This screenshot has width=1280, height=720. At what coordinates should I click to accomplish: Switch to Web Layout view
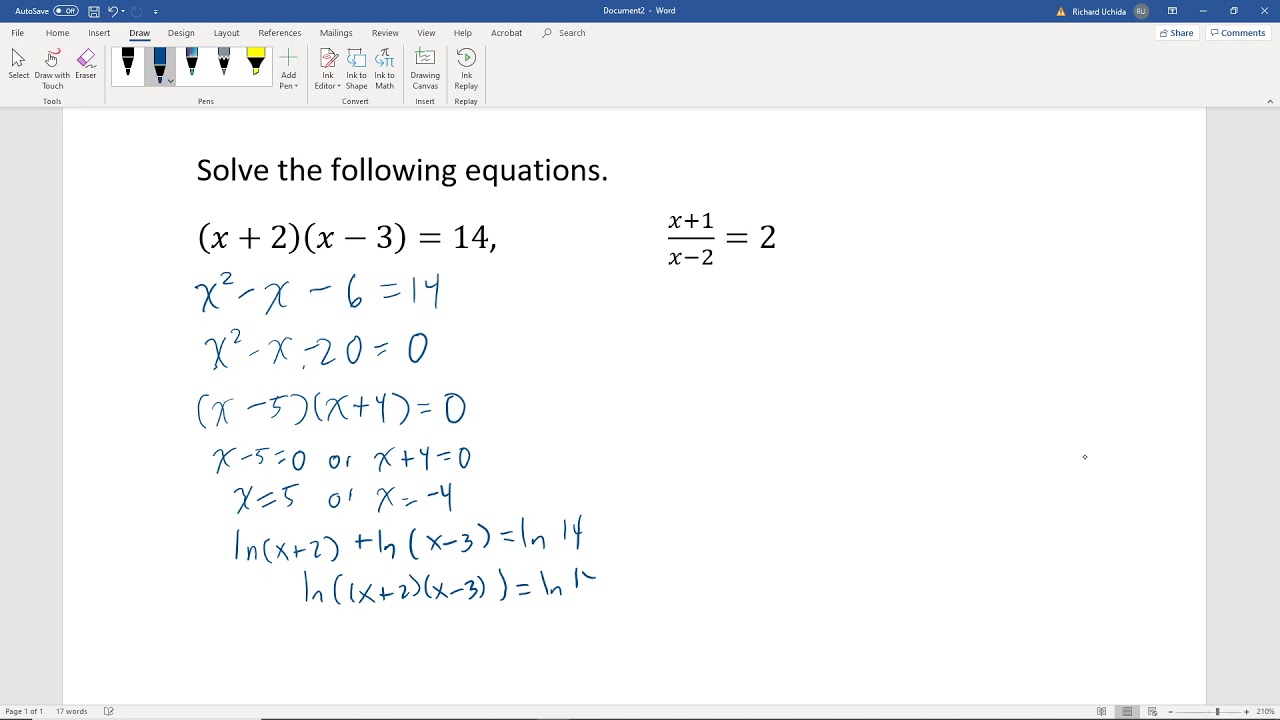click(1152, 711)
